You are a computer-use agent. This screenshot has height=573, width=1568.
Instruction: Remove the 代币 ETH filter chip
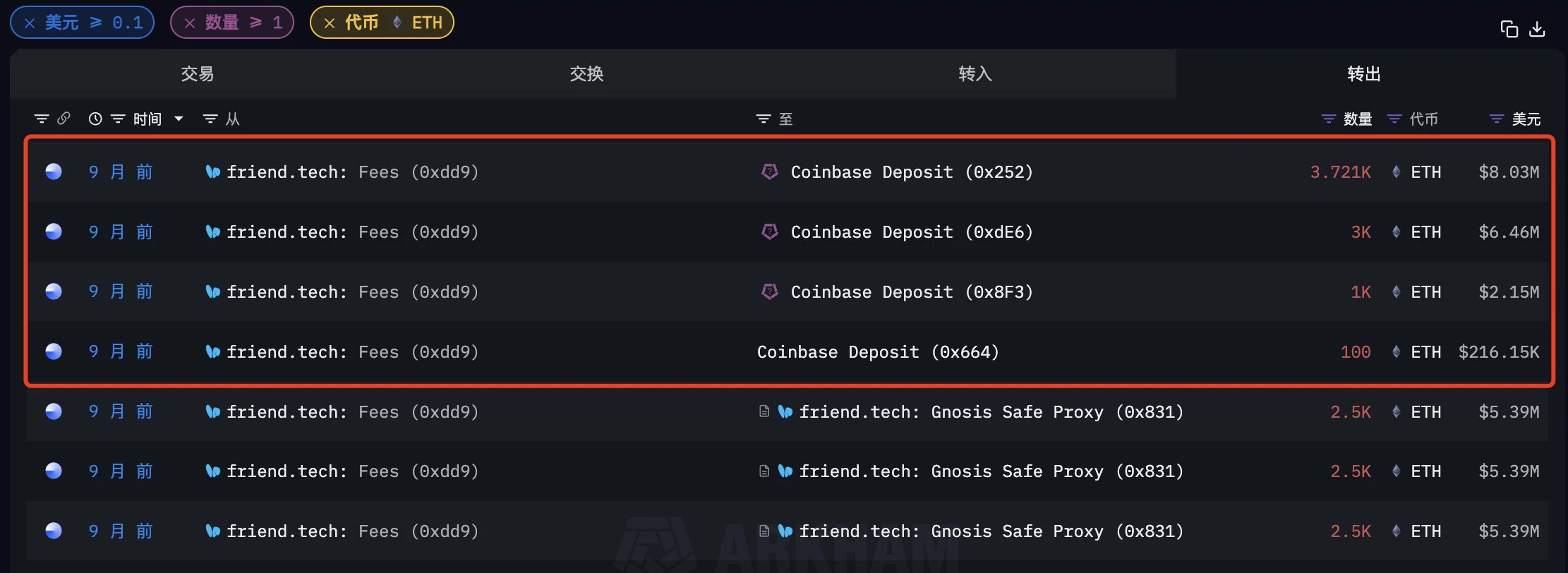[329, 23]
